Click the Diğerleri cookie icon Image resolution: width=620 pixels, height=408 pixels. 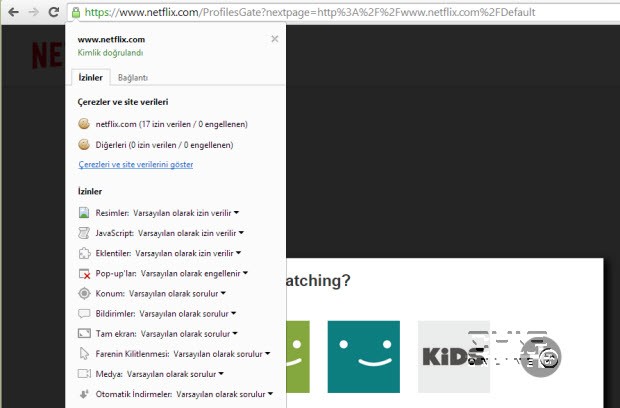(84, 144)
